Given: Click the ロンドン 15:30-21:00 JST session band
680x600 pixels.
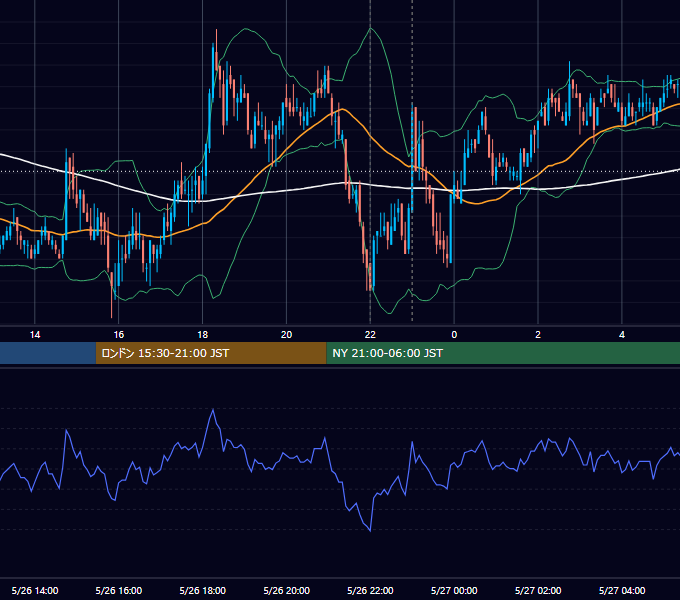Looking at the screenshot, I should pyautogui.click(x=211, y=353).
